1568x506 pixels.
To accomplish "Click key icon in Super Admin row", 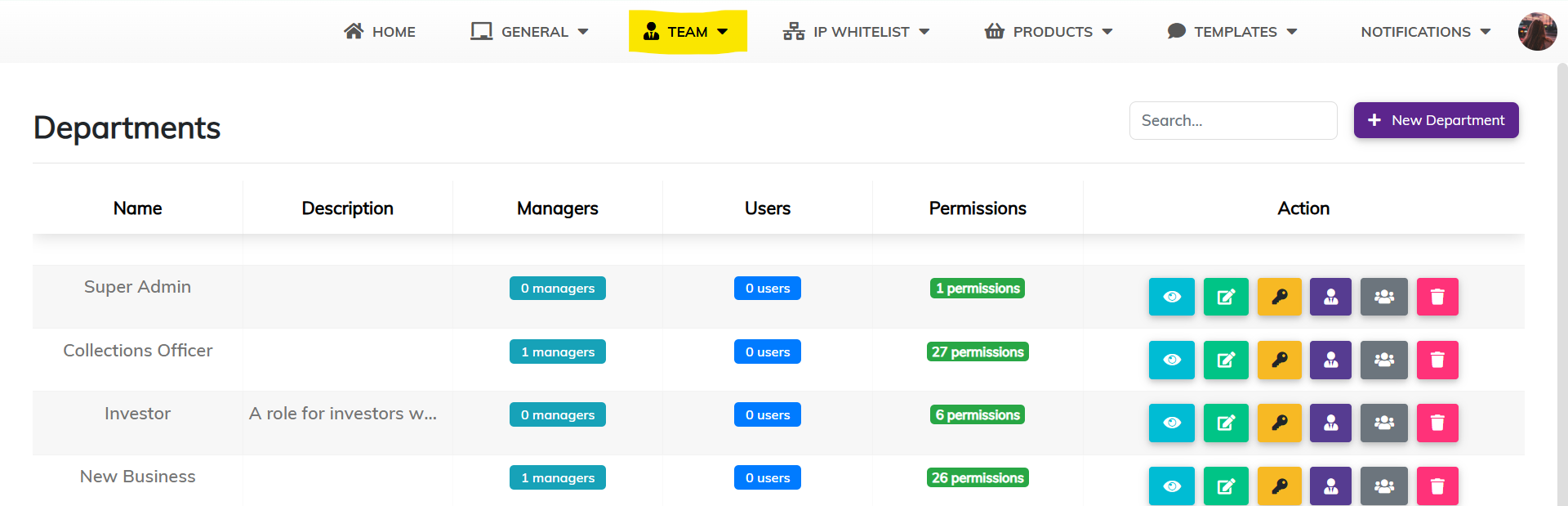I will (x=1279, y=297).
